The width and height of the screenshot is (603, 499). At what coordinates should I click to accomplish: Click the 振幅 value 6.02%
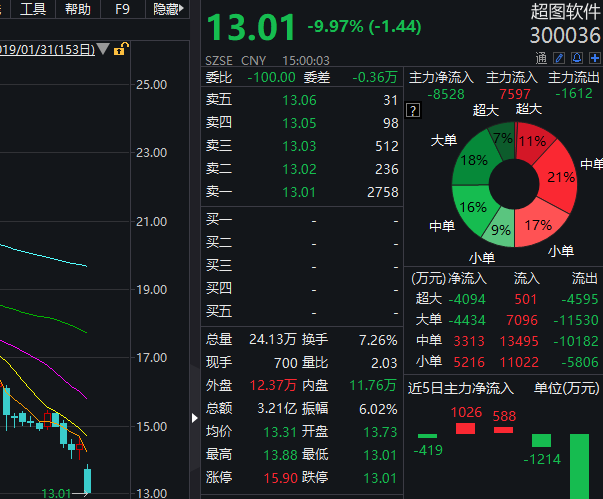378,409
